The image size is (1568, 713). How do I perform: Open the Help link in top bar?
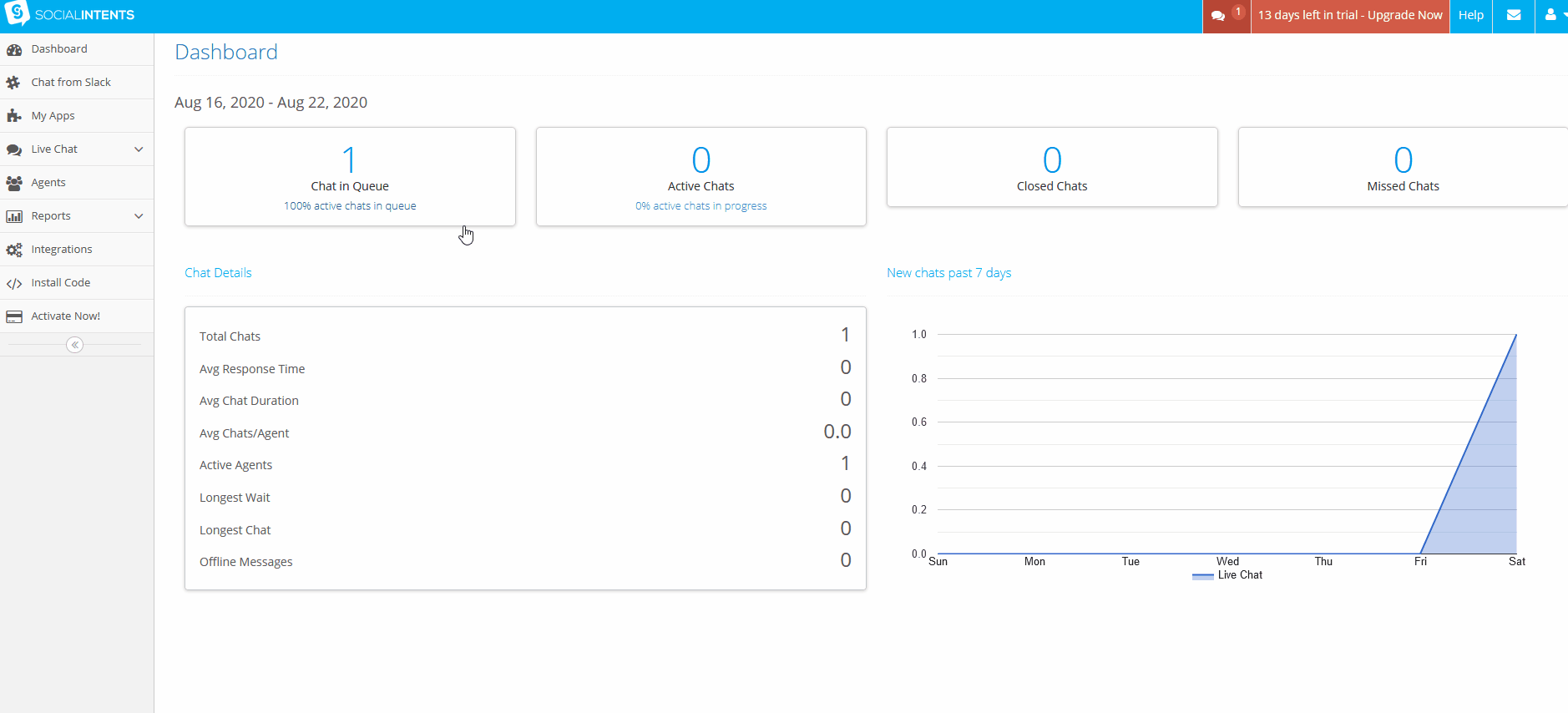coord(1471,15)
